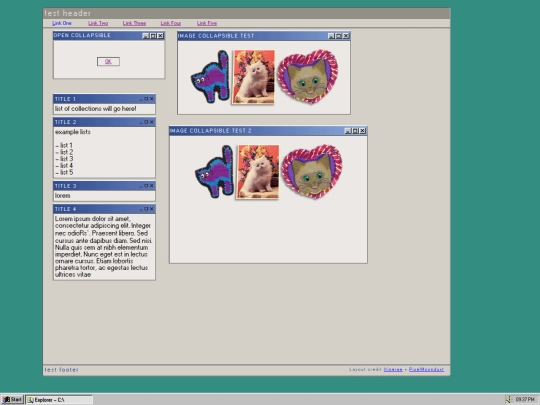The image size is (540, 405).
Task: Open the Start menu
Action: pos(12,399)
